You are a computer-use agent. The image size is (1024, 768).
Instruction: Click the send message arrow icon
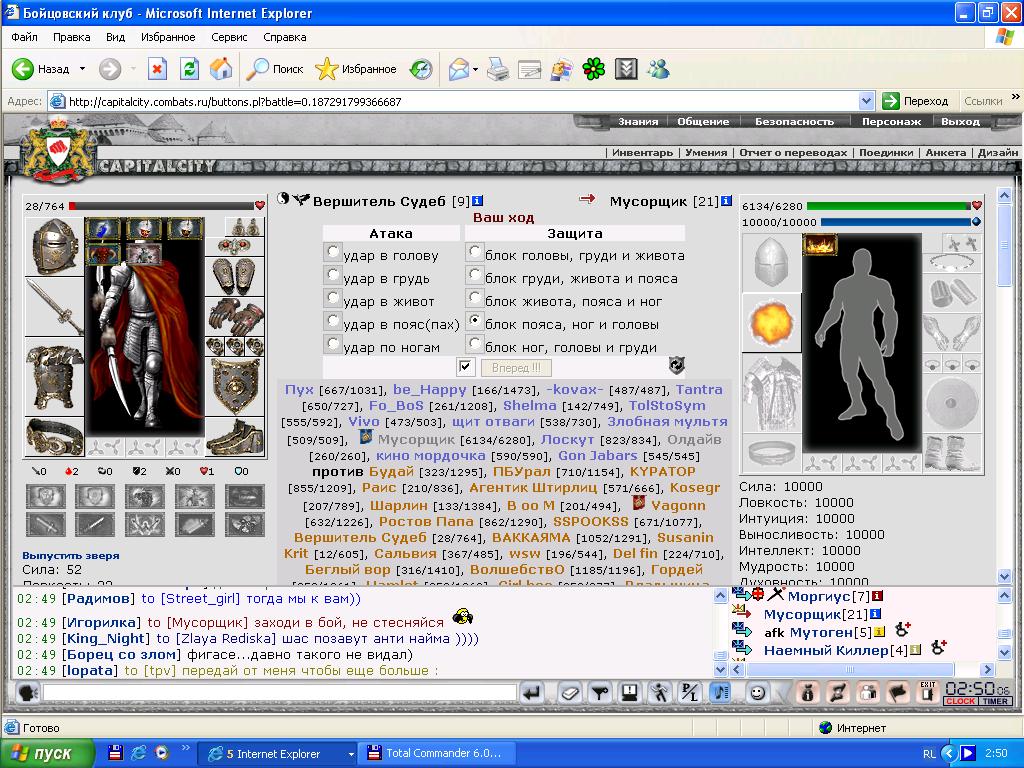click(532, 692)
